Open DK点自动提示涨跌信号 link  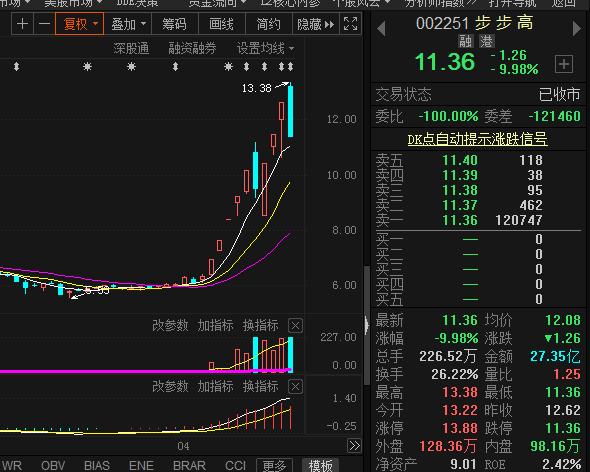coord(477,139)
